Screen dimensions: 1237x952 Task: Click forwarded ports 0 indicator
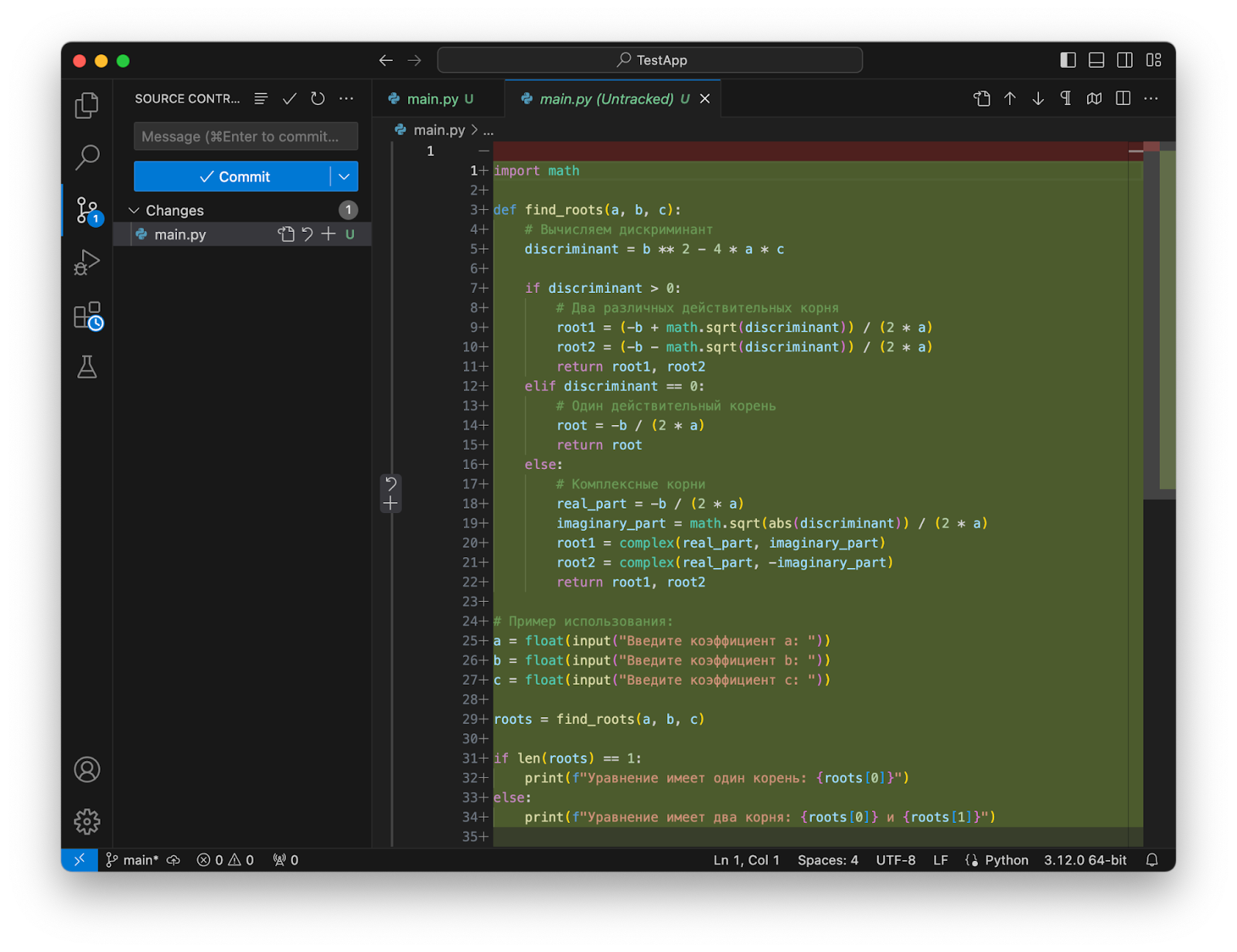[285, 860]
